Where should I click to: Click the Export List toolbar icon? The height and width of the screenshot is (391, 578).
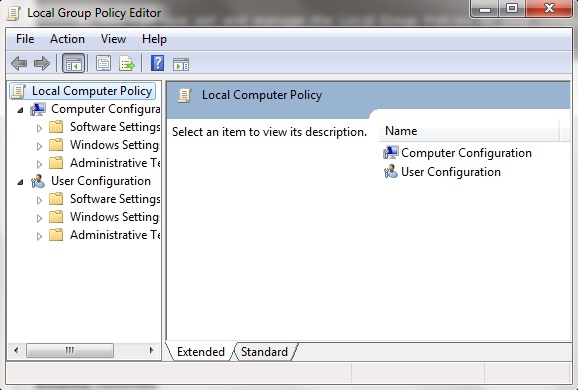click(x=127, y=63)
